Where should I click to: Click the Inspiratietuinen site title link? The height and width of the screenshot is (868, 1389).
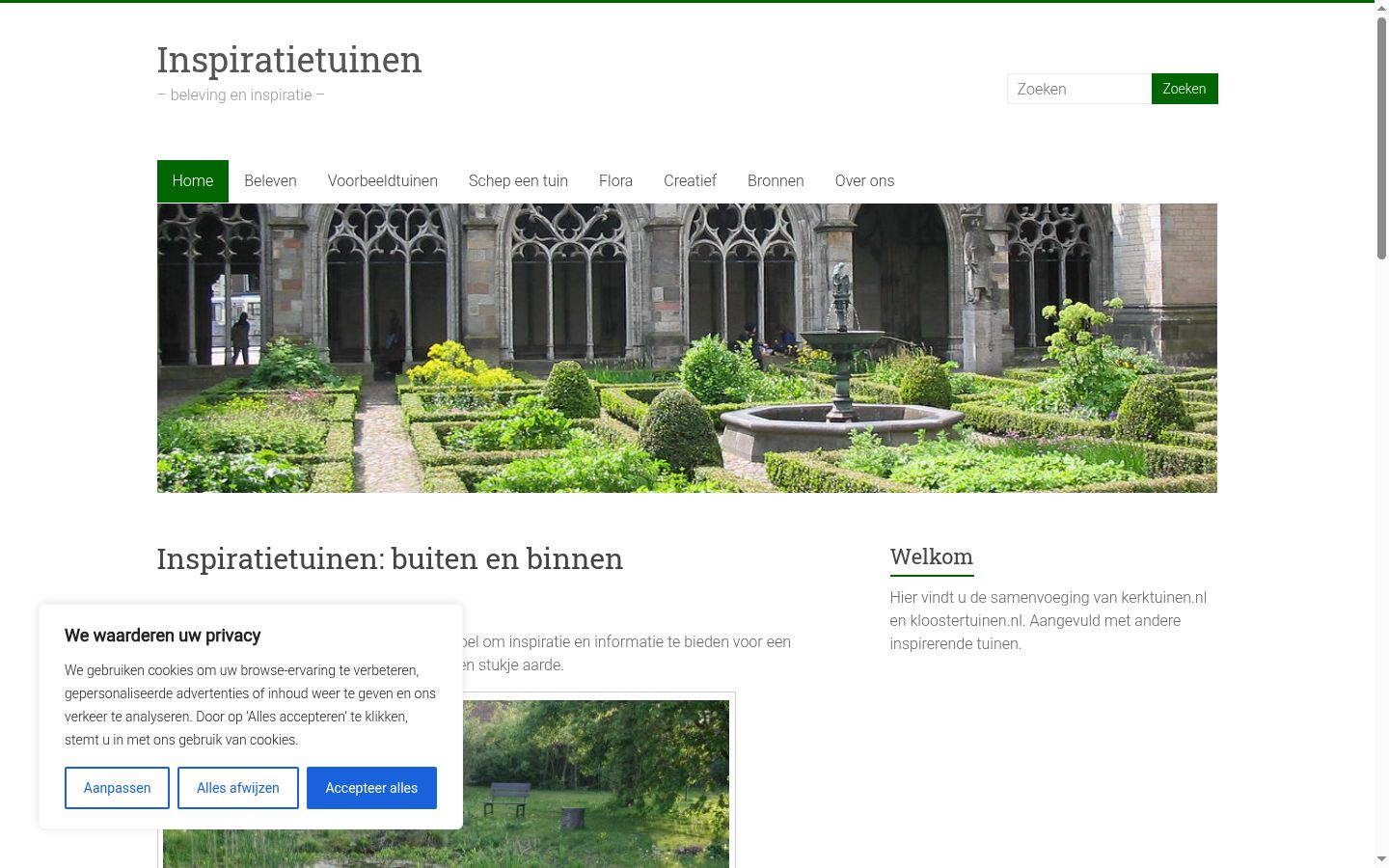(x=289, y=60)
